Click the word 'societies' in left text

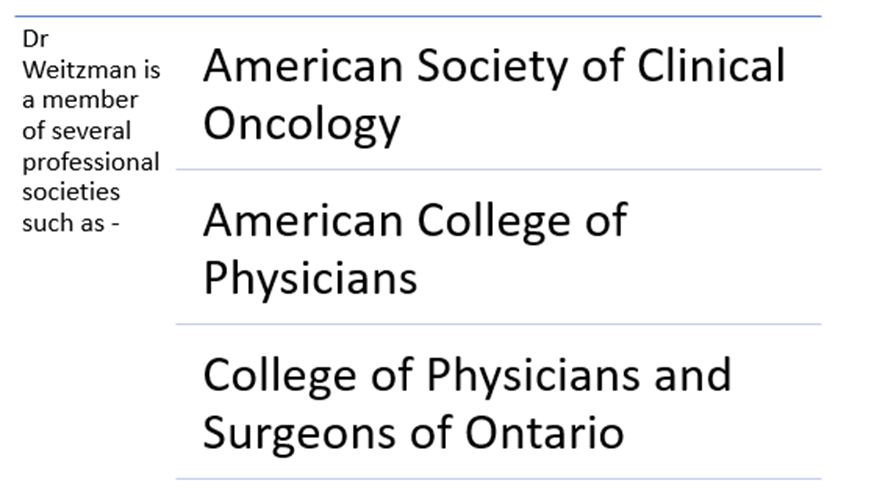[71, 192]
